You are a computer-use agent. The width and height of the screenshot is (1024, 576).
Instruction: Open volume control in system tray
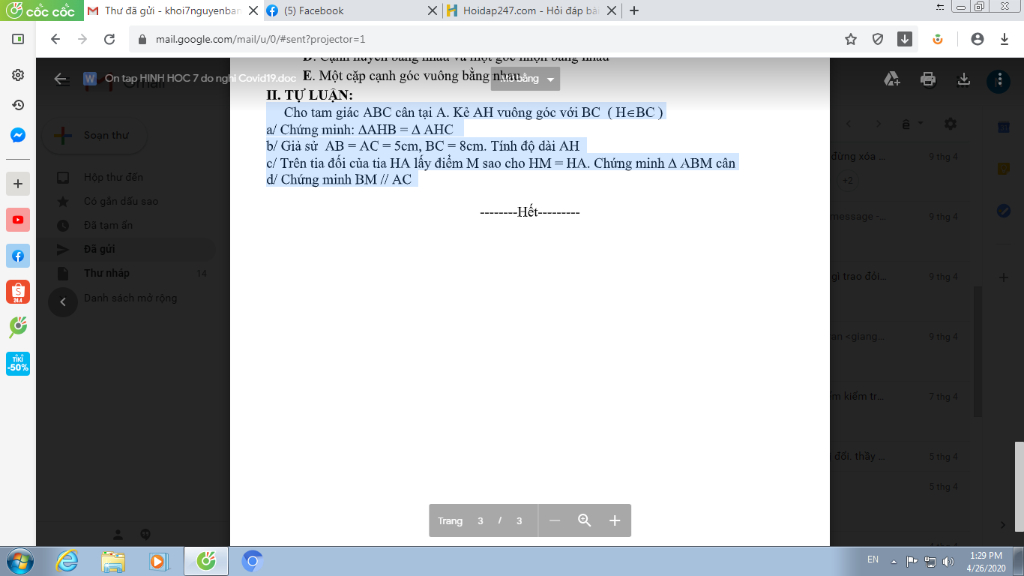point(948,561)
